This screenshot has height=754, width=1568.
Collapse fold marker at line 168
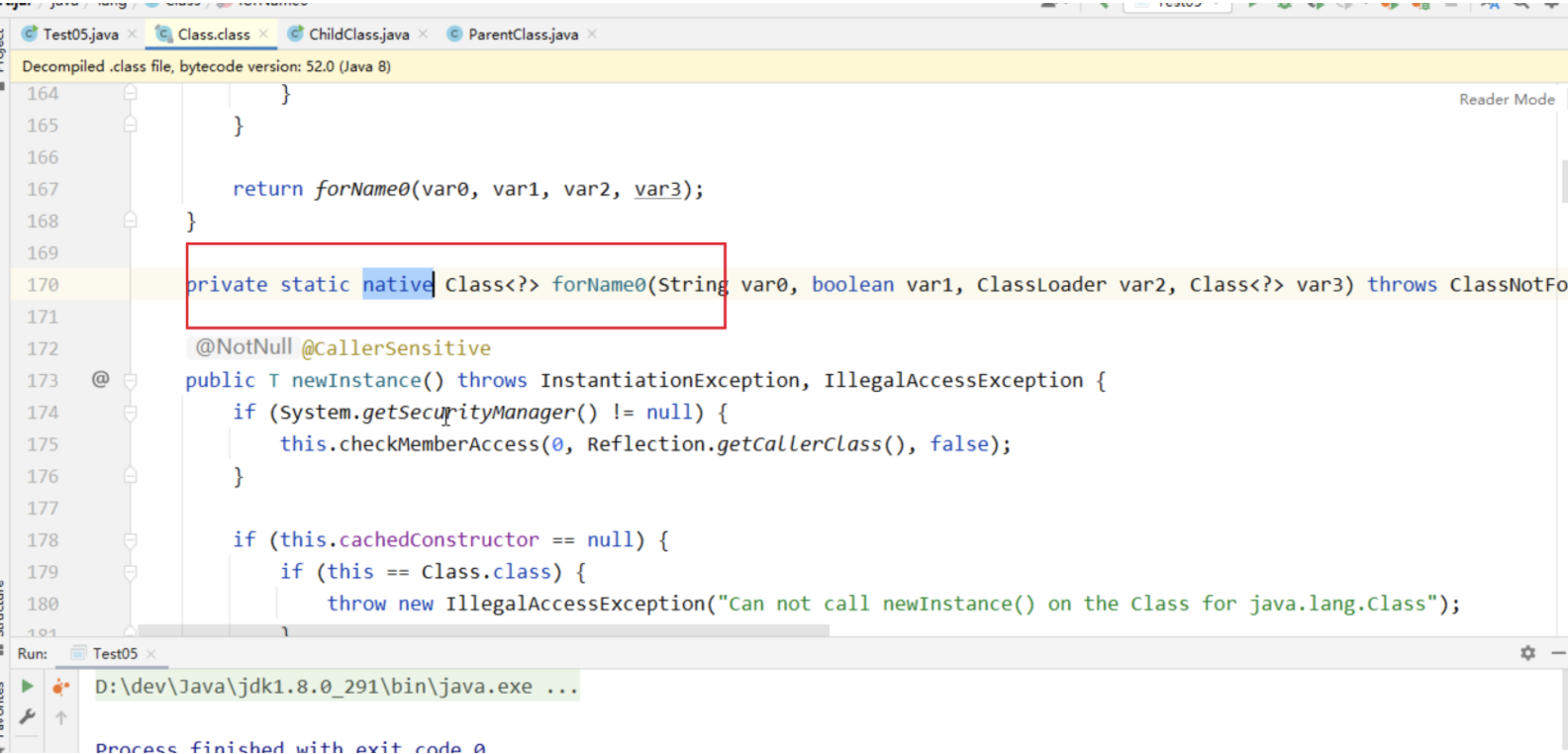[x=130, y=221]
